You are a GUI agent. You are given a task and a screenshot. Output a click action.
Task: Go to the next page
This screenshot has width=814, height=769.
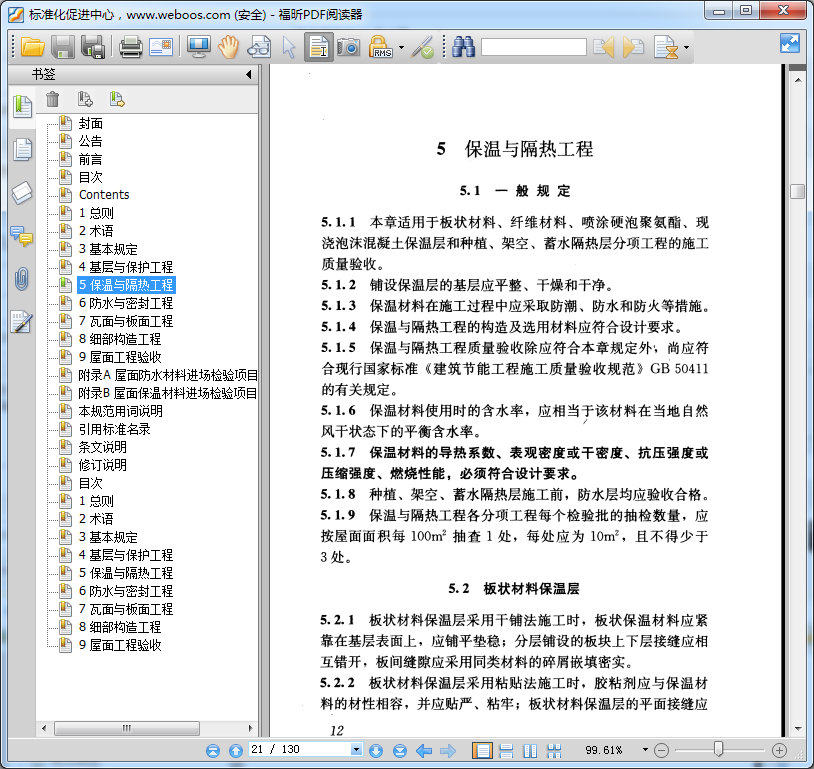point(376,751)
